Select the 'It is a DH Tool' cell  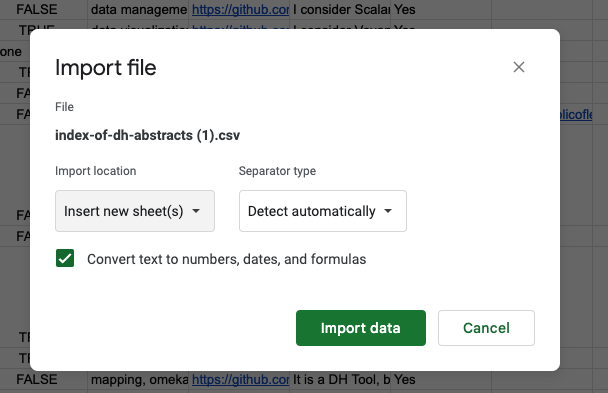click(341, 379)
